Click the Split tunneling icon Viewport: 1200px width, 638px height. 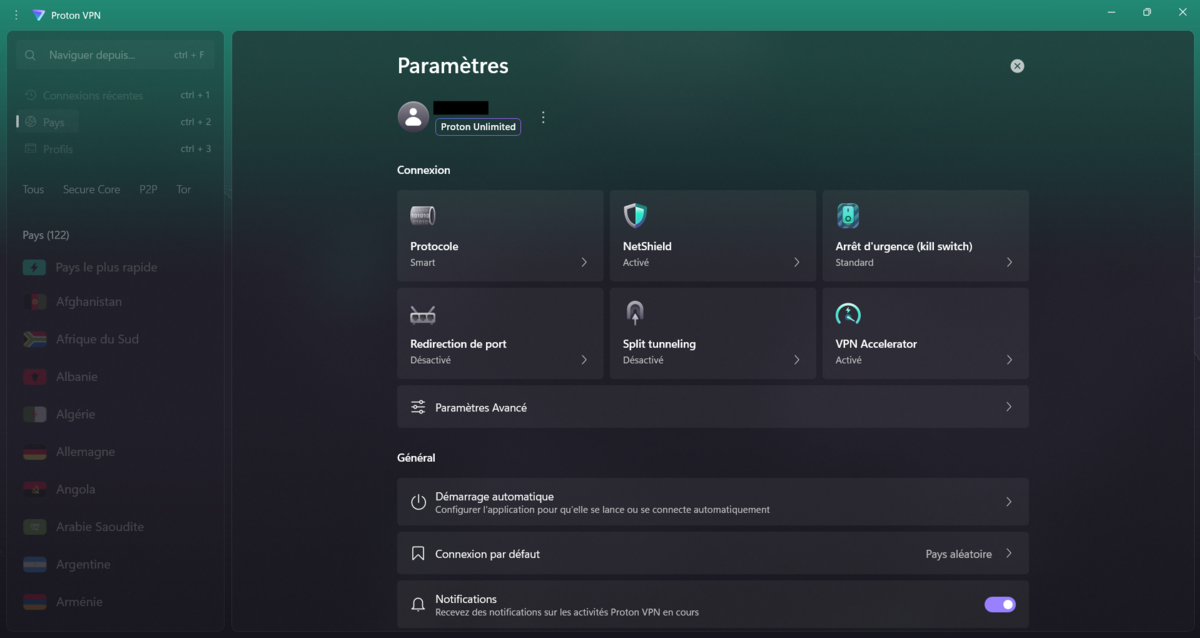(635, 313)
